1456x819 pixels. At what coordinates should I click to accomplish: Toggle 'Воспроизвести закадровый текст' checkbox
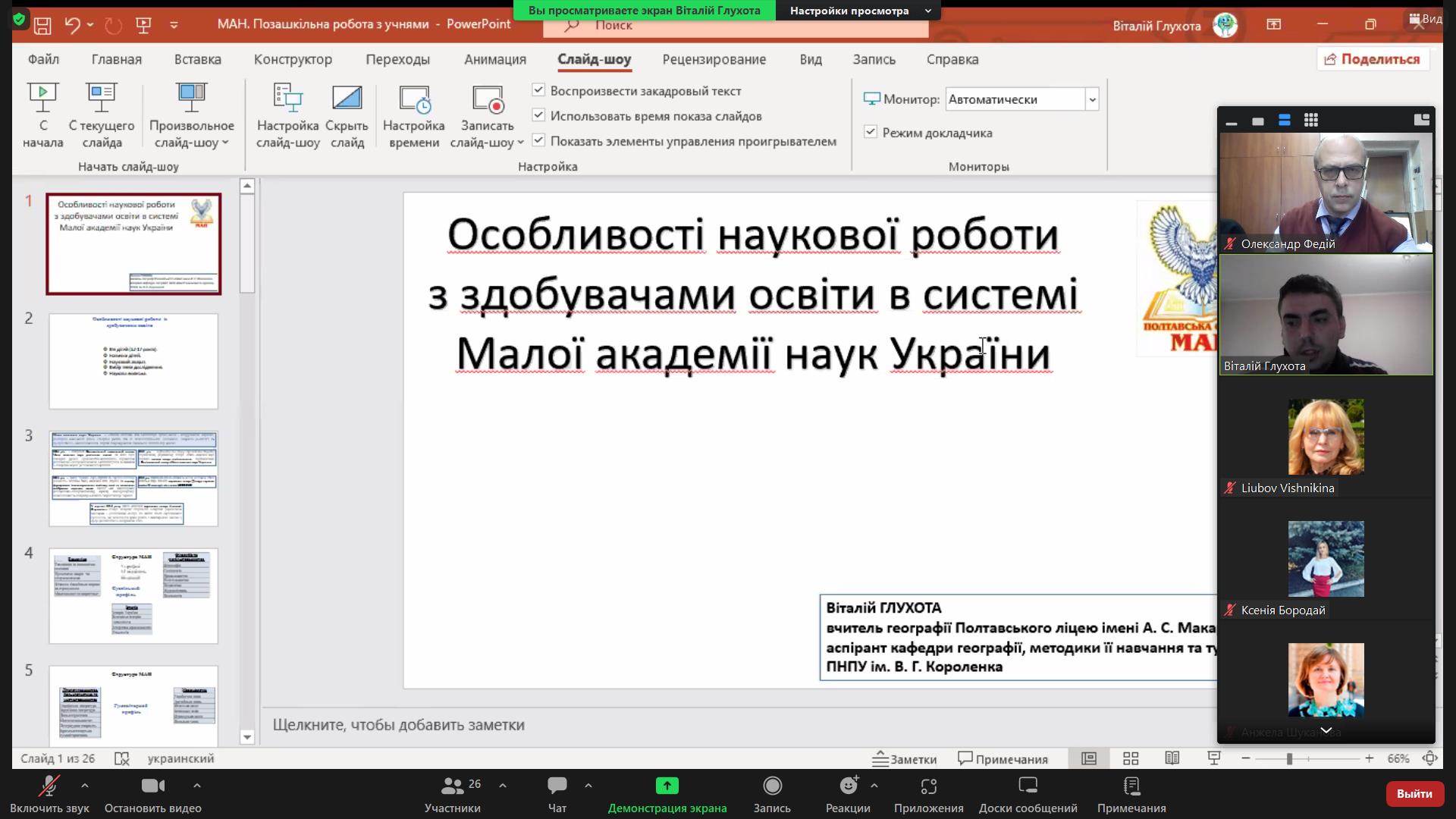pyautogui.click(x=538, y=90)
